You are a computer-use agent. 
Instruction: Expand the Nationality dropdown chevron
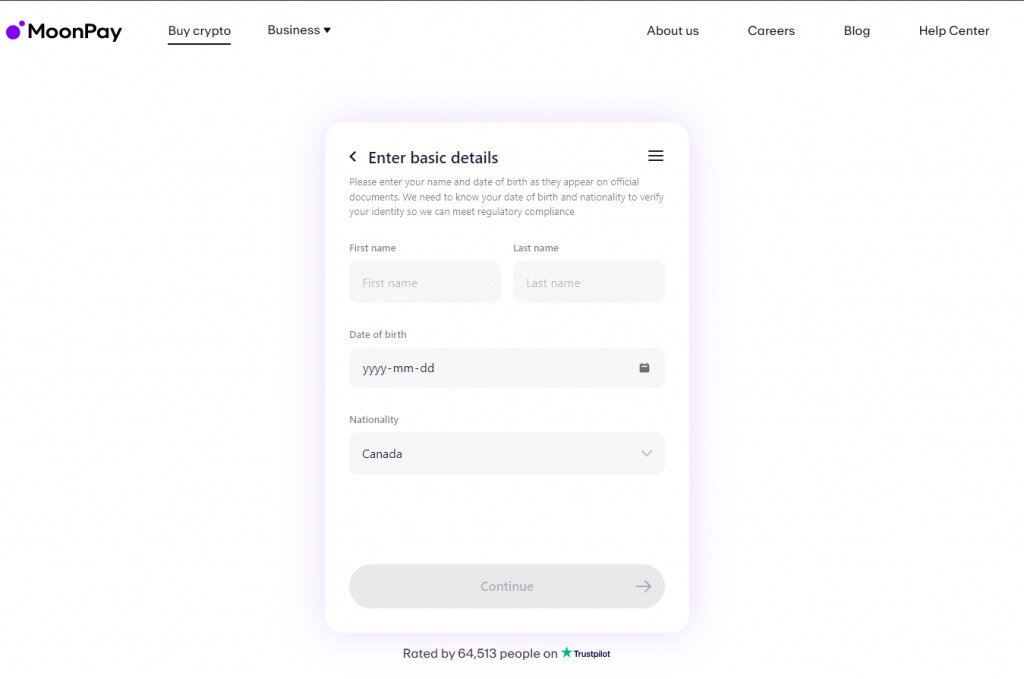tap(647, 453)
